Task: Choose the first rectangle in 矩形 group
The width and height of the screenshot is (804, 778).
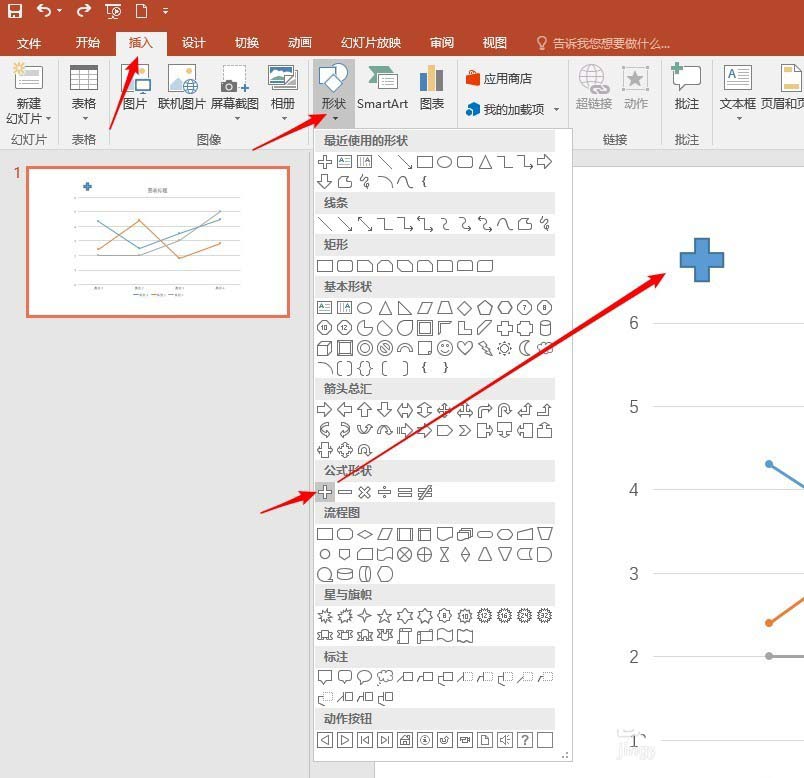Action: coord(325,266)
